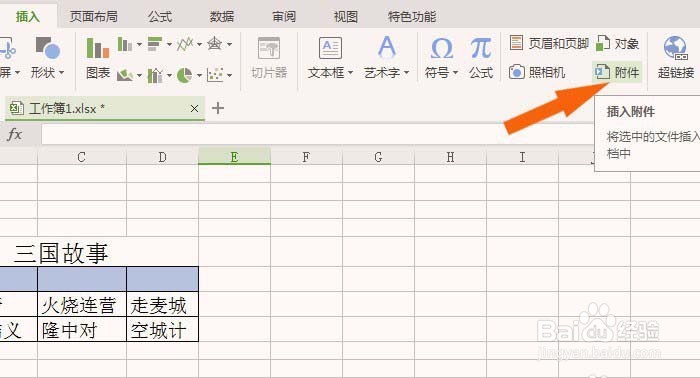Expand the Symbol (符号) dropdown arrow

coord(455,72)
